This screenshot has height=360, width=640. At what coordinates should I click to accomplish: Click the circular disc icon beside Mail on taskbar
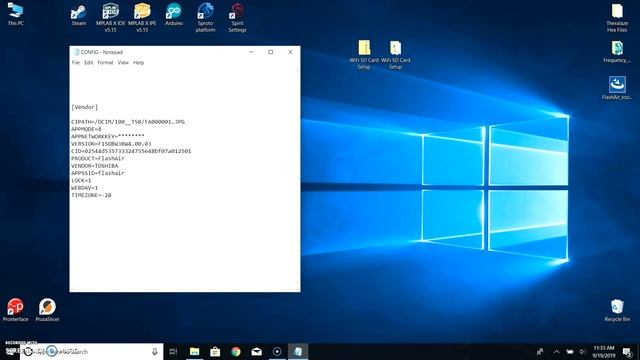(x=277, y=351)
